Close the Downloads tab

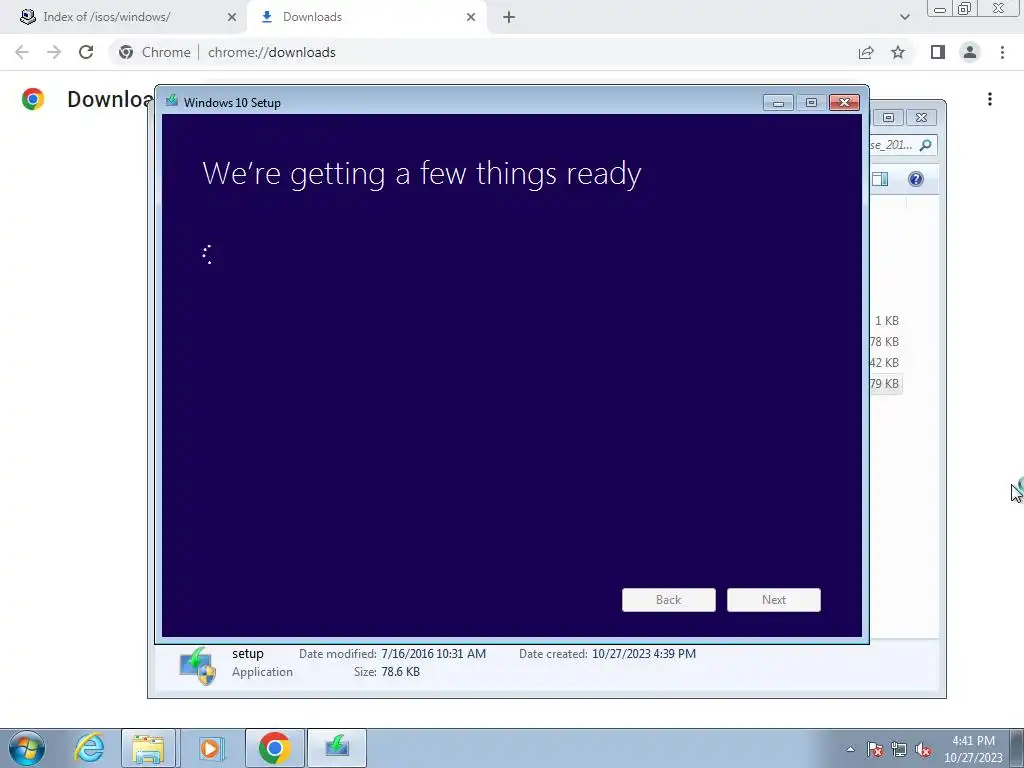pos(471,17)
